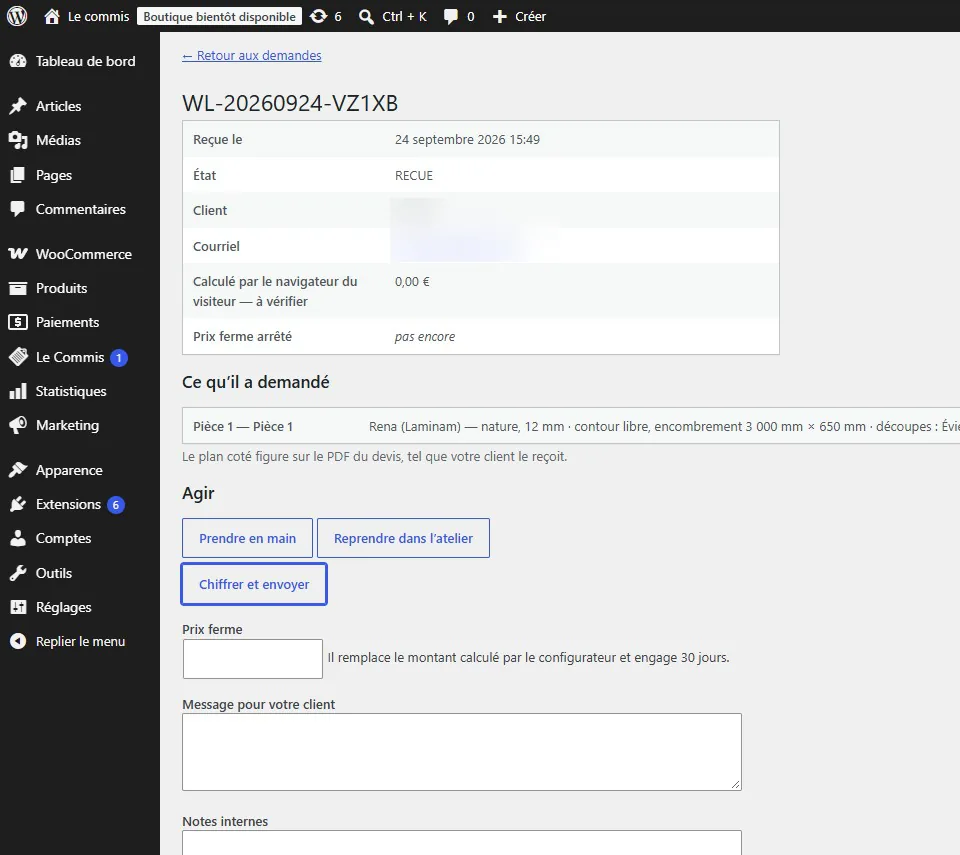Click Replier le menu label

coord(80,641)
